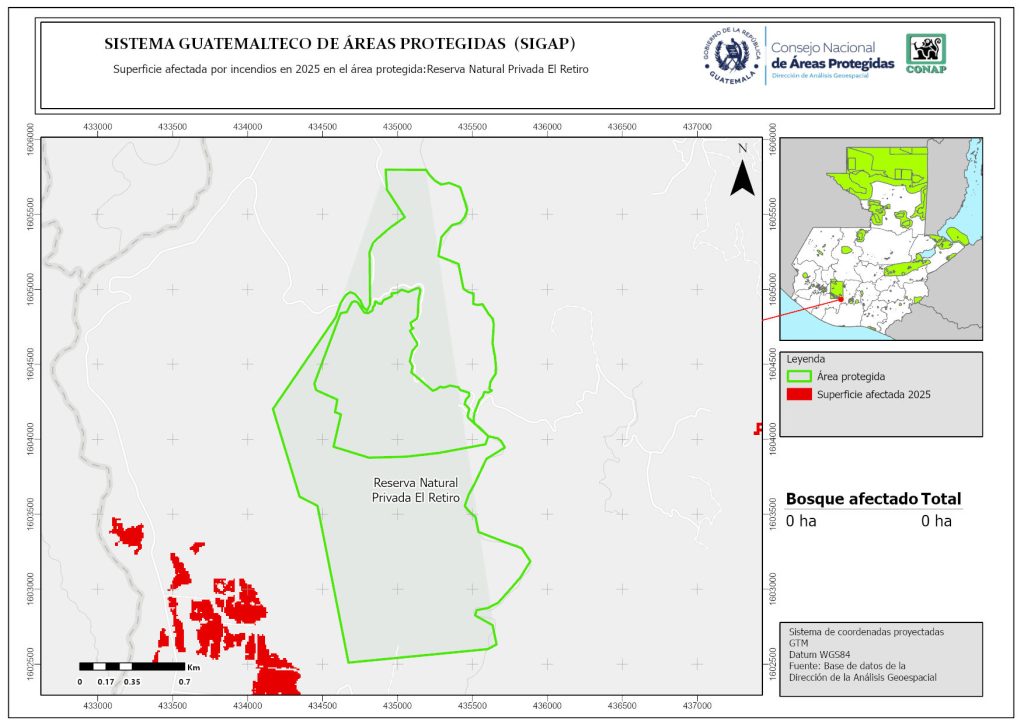Click the green CONAP logo
The image size is (1024, 724).
(x=925, y=54)
